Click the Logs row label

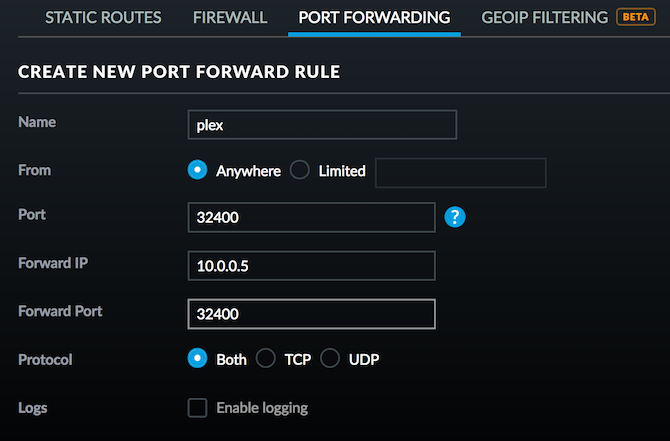pos(33,407)
